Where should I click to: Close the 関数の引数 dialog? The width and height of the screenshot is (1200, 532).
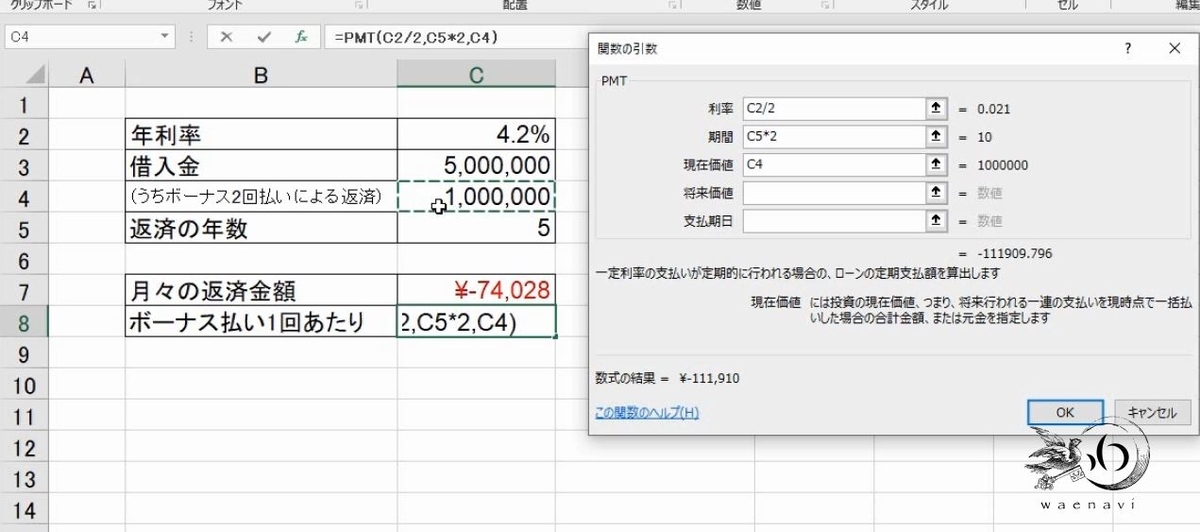(1174, 47)
